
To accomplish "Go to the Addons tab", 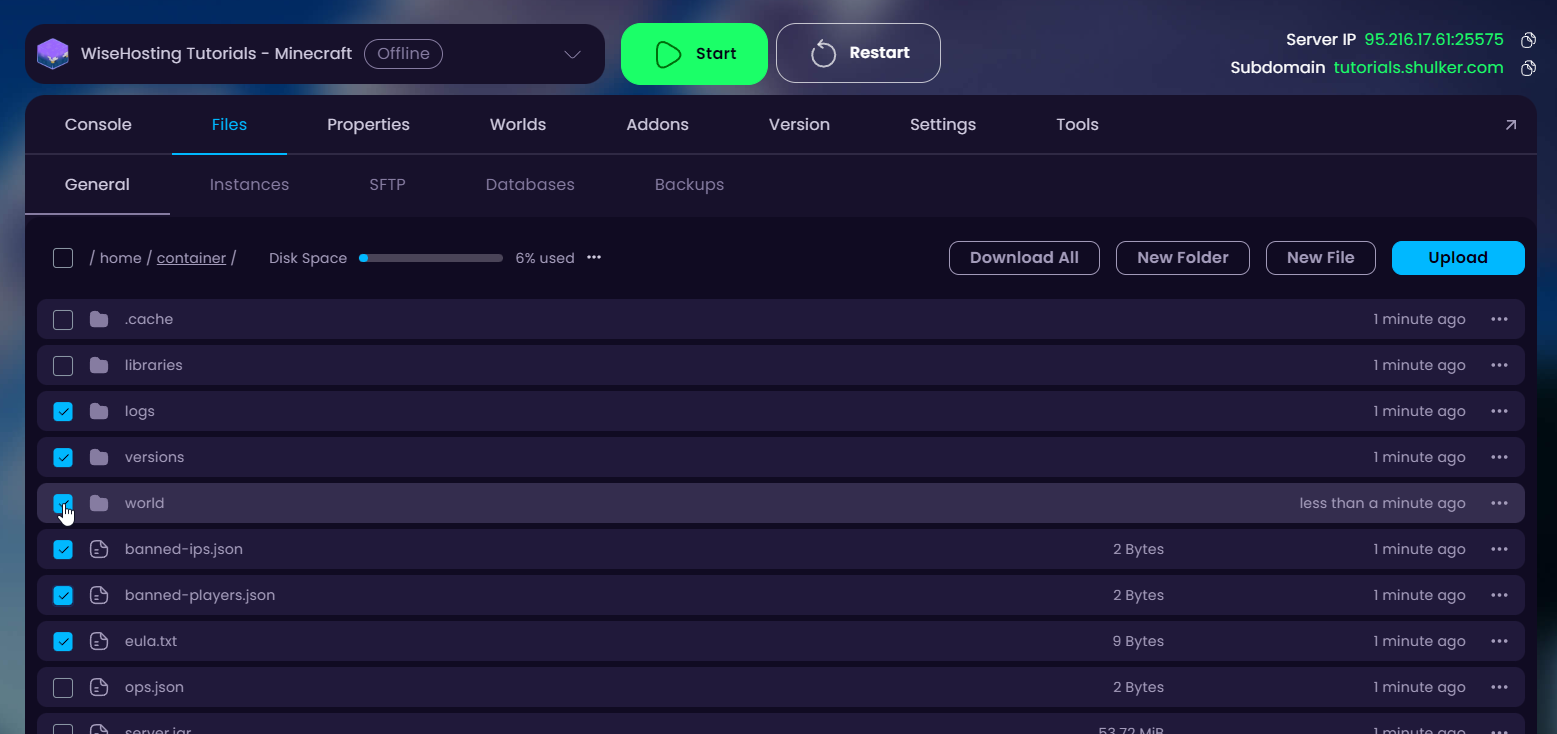I will pyautogui.click(x=657, y=125).
